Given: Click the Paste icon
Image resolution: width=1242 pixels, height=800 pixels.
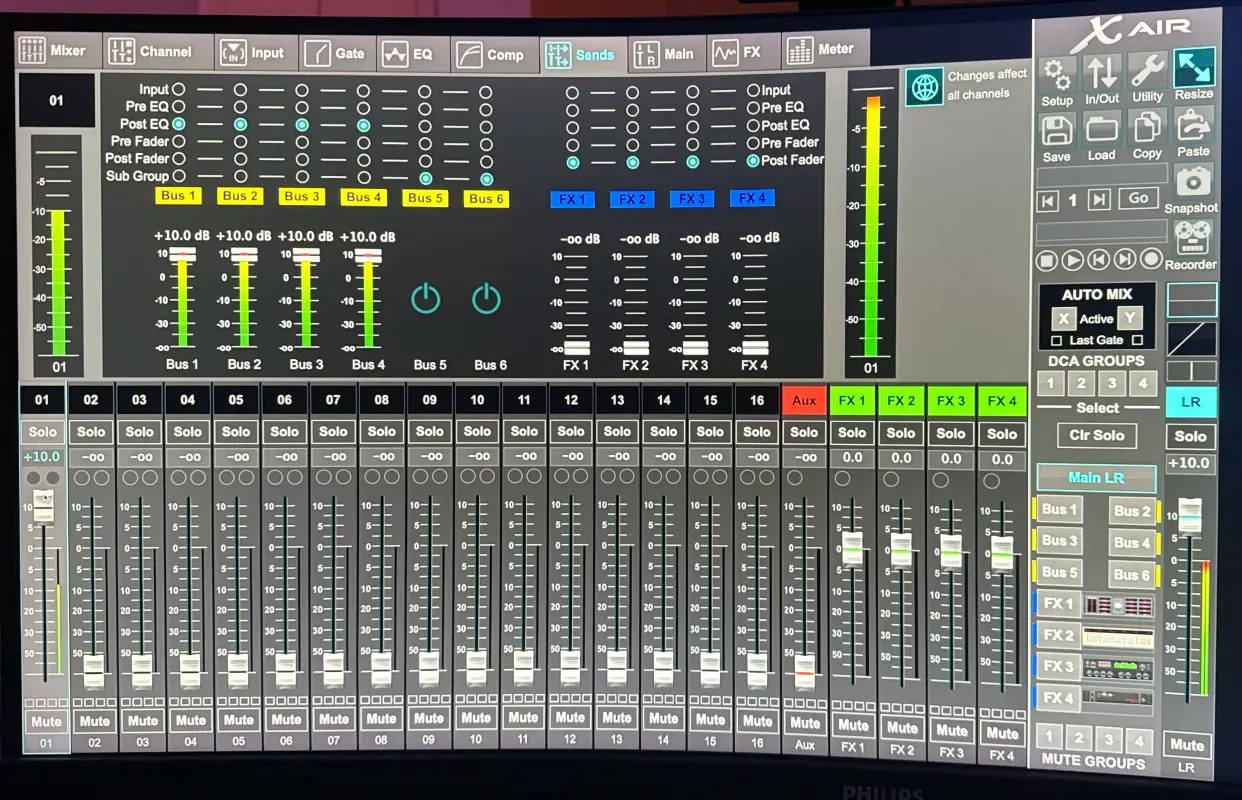Looking at the screenshot, I should tap(1193, 126).
